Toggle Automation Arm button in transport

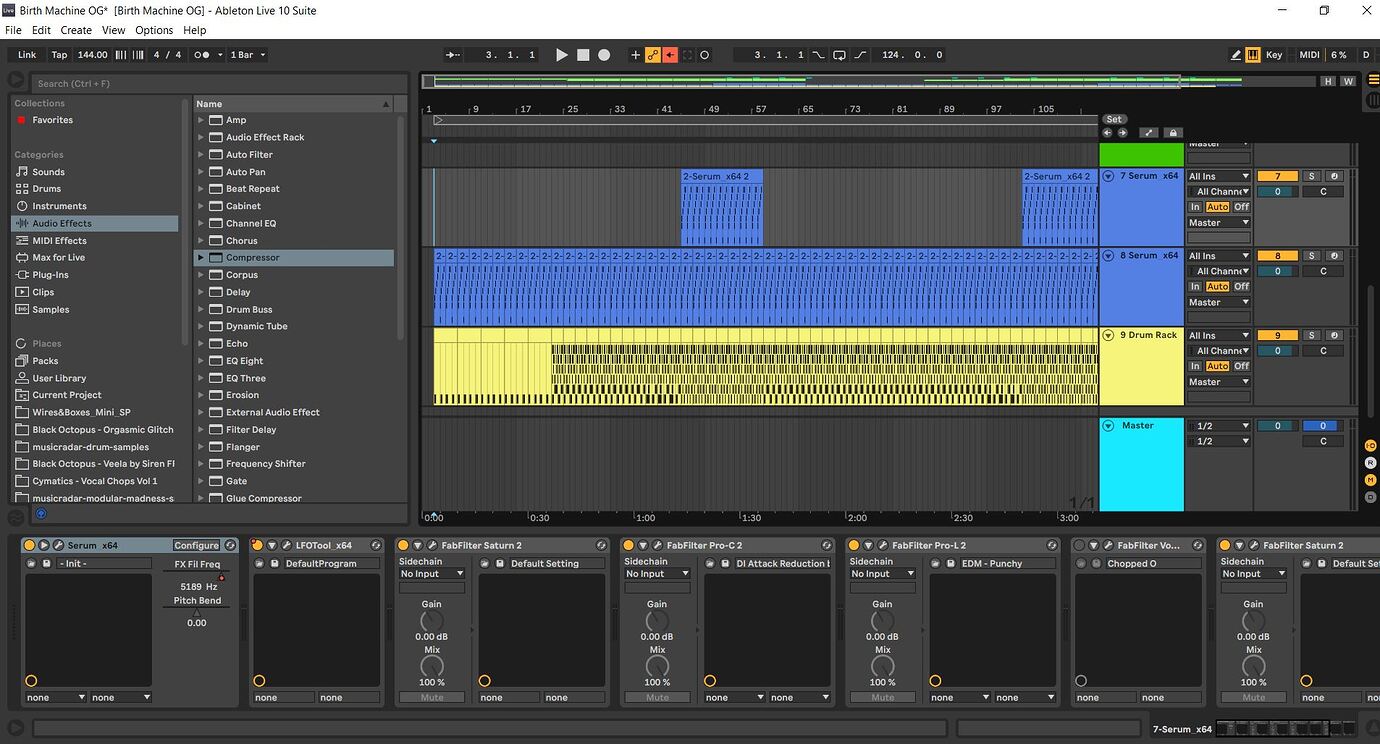click(x=653, y=55)
